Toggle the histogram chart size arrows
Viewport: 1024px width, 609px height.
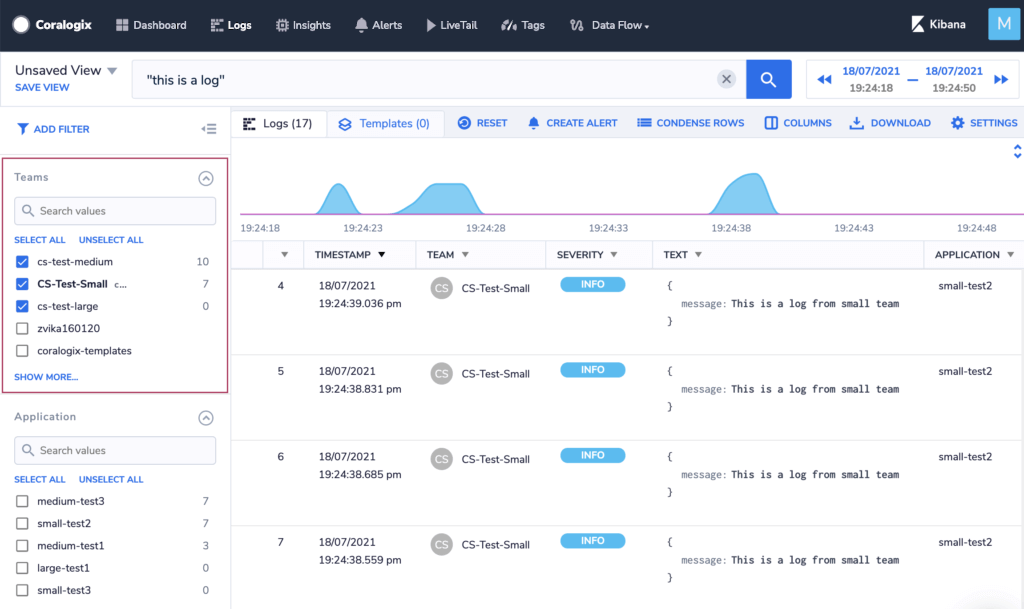coord(1017,151)
